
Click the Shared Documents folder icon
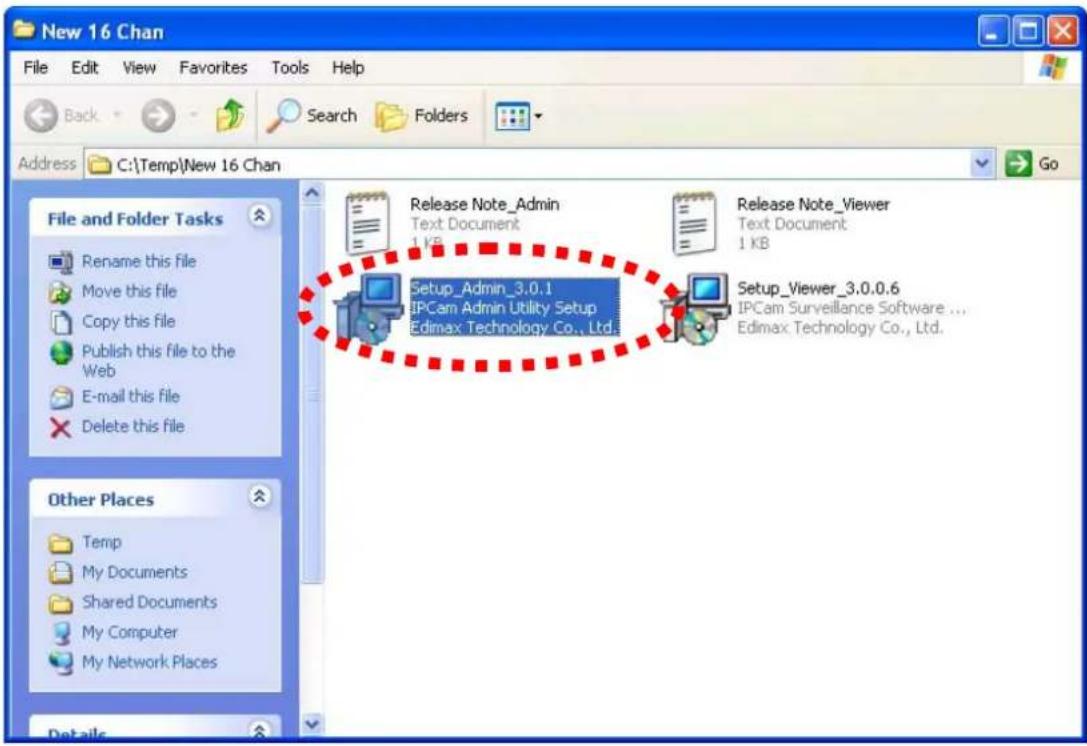pyautogui.click(x=61, y=603)
